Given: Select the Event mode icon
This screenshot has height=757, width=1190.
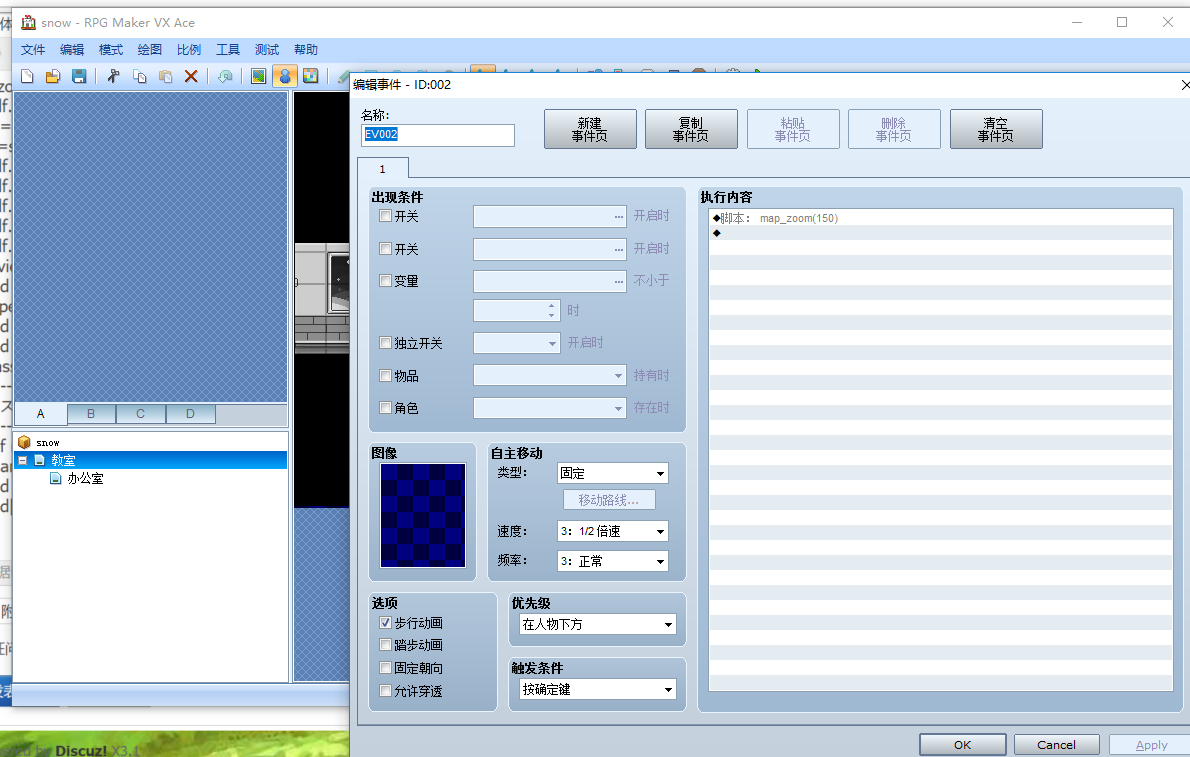Looking at the screenshot, I should point(285,76).
